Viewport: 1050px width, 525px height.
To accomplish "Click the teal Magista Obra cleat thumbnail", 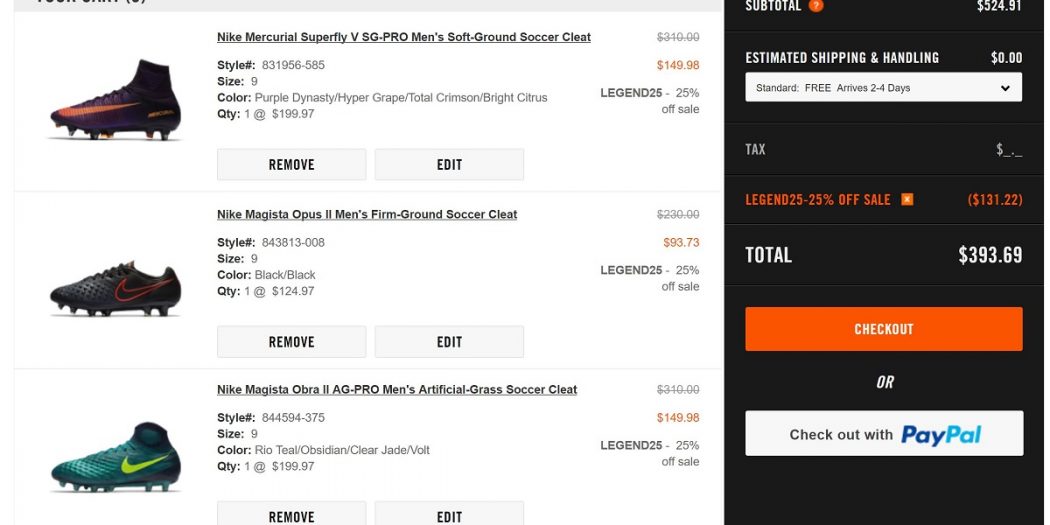I will (116, 460).
